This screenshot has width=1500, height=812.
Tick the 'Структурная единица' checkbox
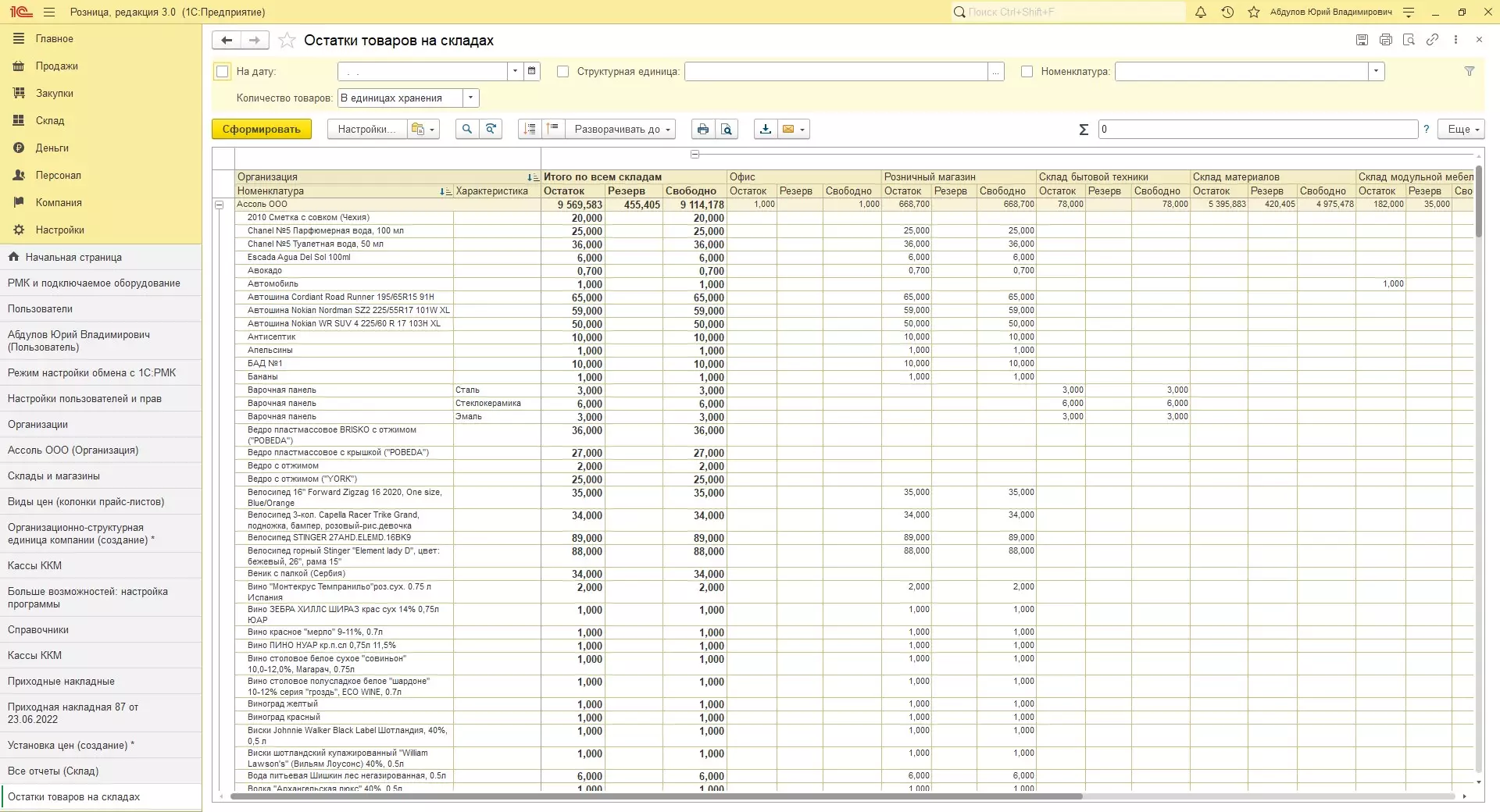[x=562, y=72]
